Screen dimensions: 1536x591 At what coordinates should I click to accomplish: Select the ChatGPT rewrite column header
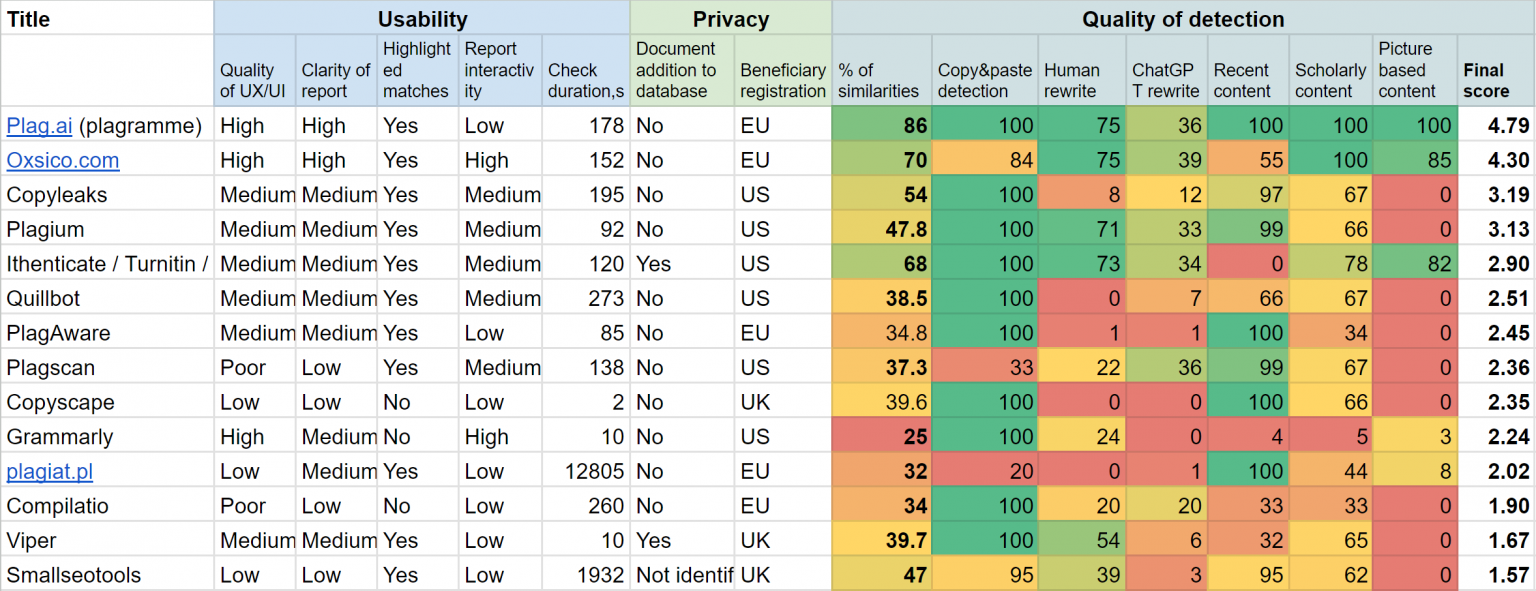[1166, 80]
